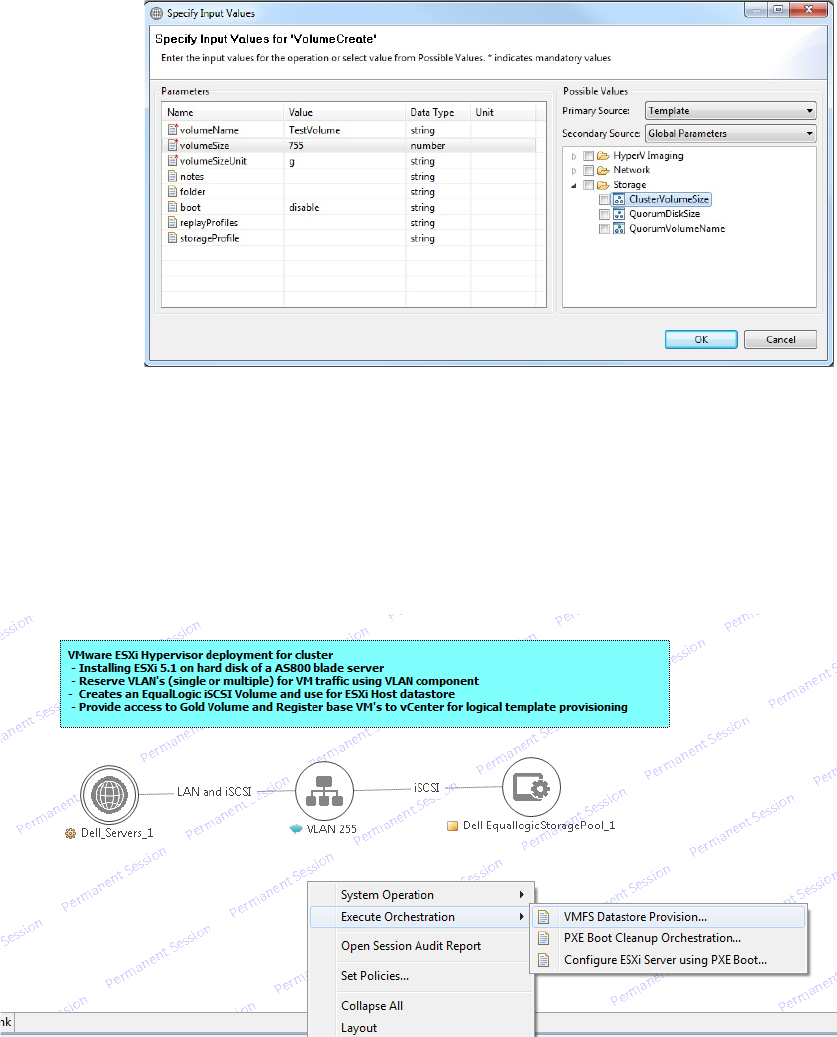Viewport: 837px width, 1037px height.
Task: Expand the Network tree node
Action: point(574,171)
